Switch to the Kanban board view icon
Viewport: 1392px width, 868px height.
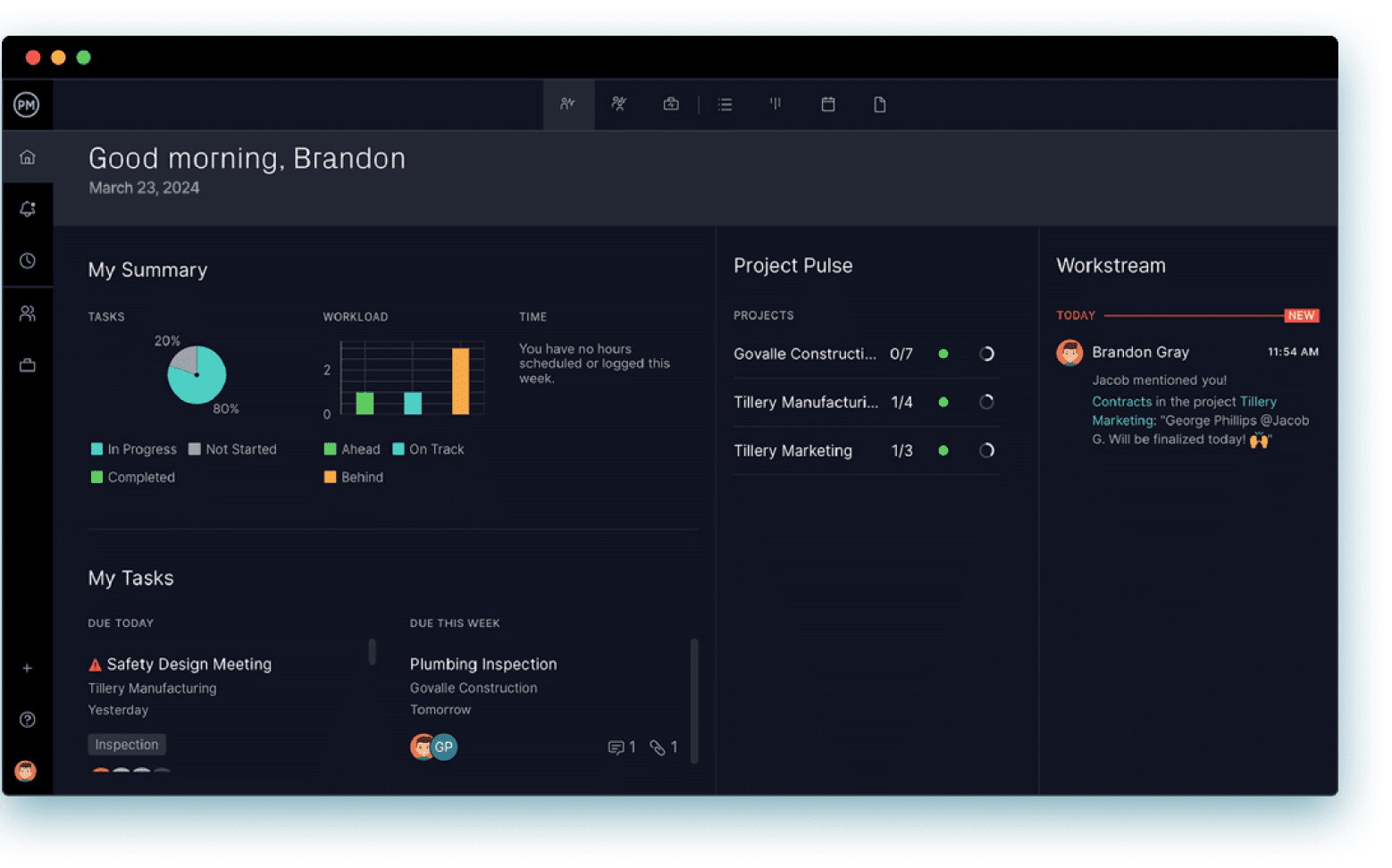[x=775, y=104]
